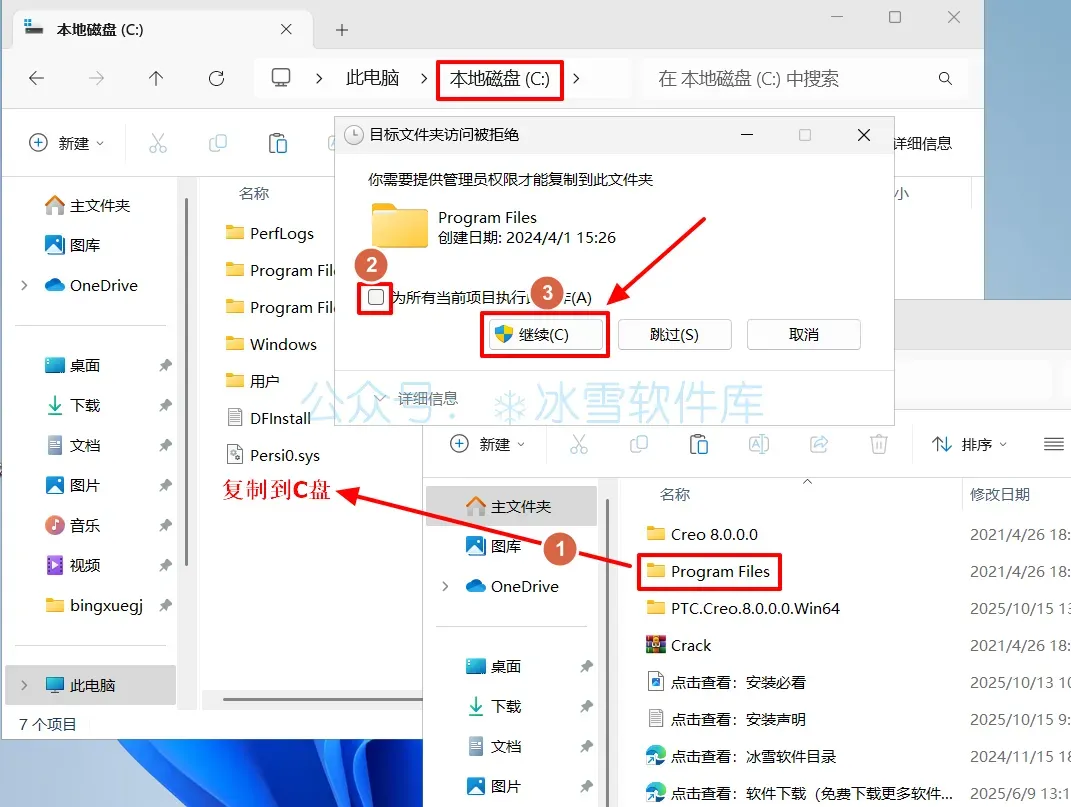This screenshot has height=807, width=1071.
Task: Click Paste icon in the lower Explorer window
Action: click(699, 444)
